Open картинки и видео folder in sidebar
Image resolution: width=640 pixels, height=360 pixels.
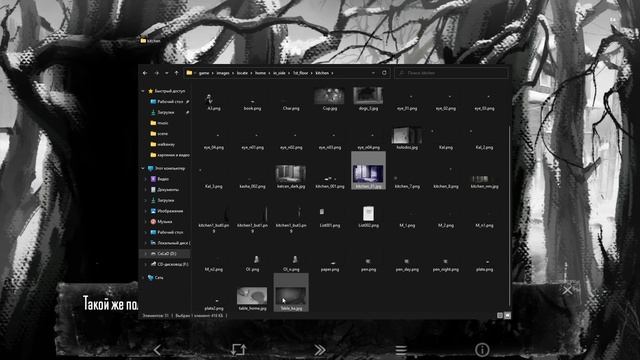tap(169, 155)
